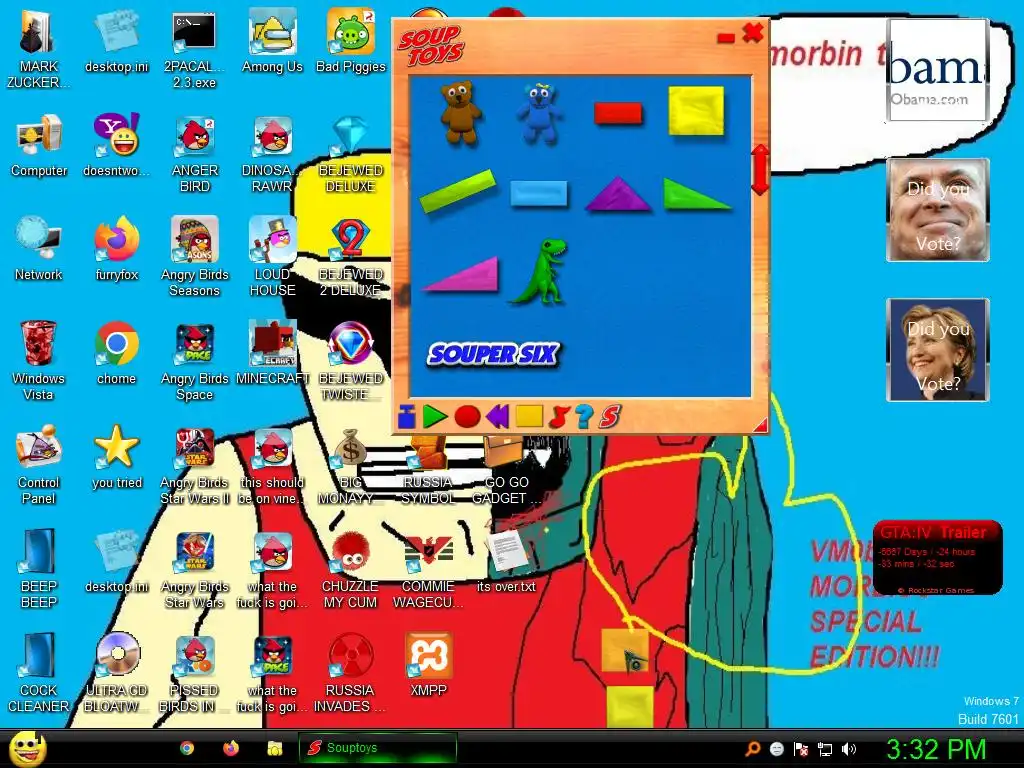Viewport: 1024px width, 768px height.
Task: Click the yellow stop square button
Action: coord(529,416)
